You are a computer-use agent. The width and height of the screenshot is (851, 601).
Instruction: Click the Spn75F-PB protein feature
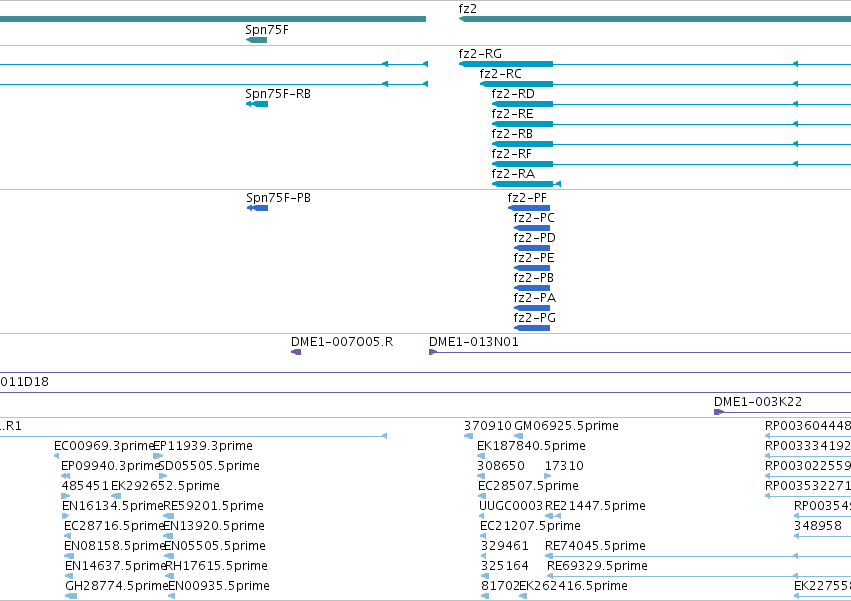pyautogui.click(x=257, y=208)
